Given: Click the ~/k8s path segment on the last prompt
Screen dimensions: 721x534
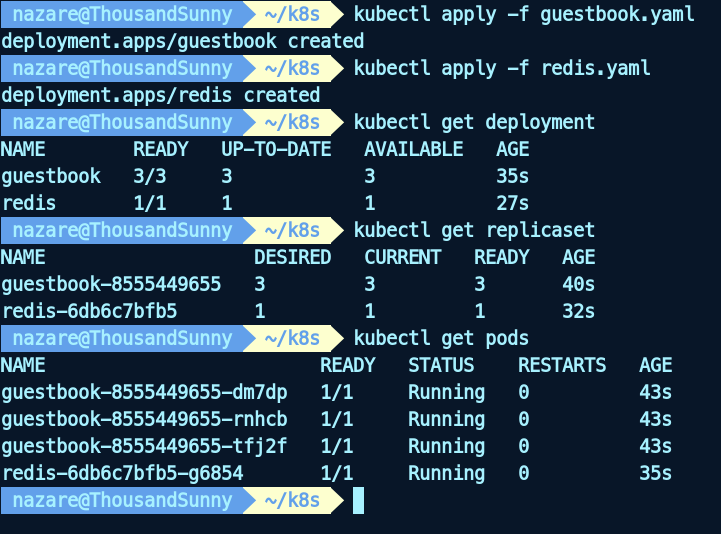Looking at the screenshot, I should point(291,500).
